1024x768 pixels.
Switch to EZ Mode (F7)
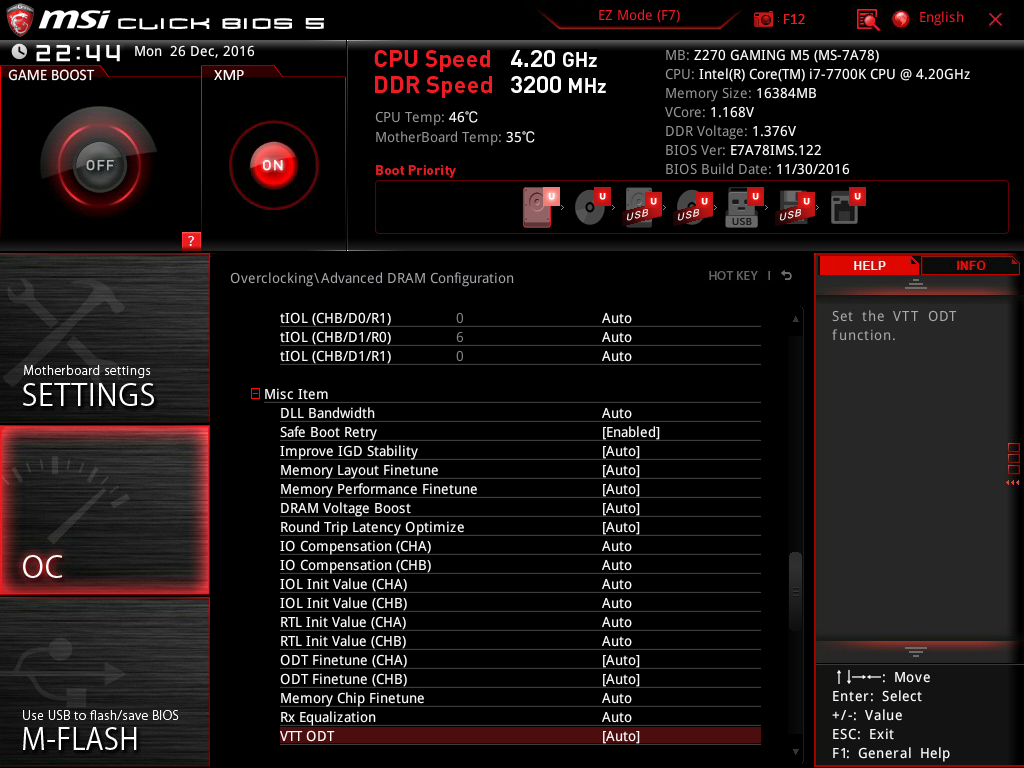pyautogui.click(x=639, y=16)
